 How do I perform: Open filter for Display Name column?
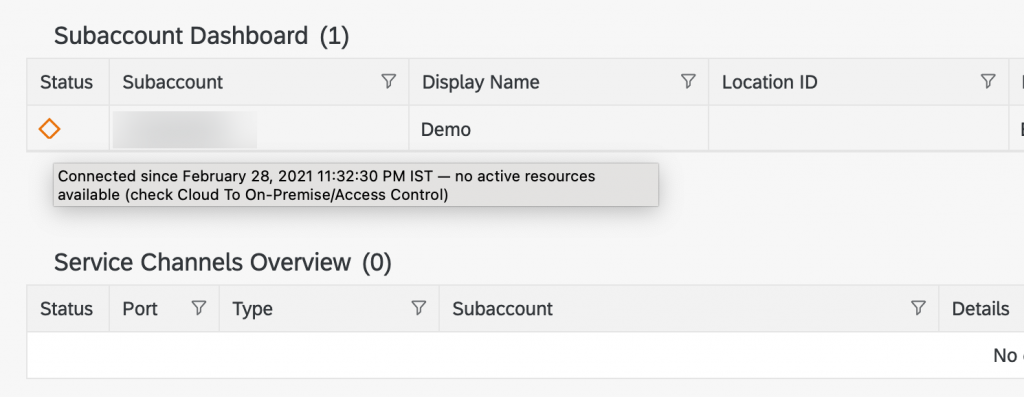click(688, 81)
